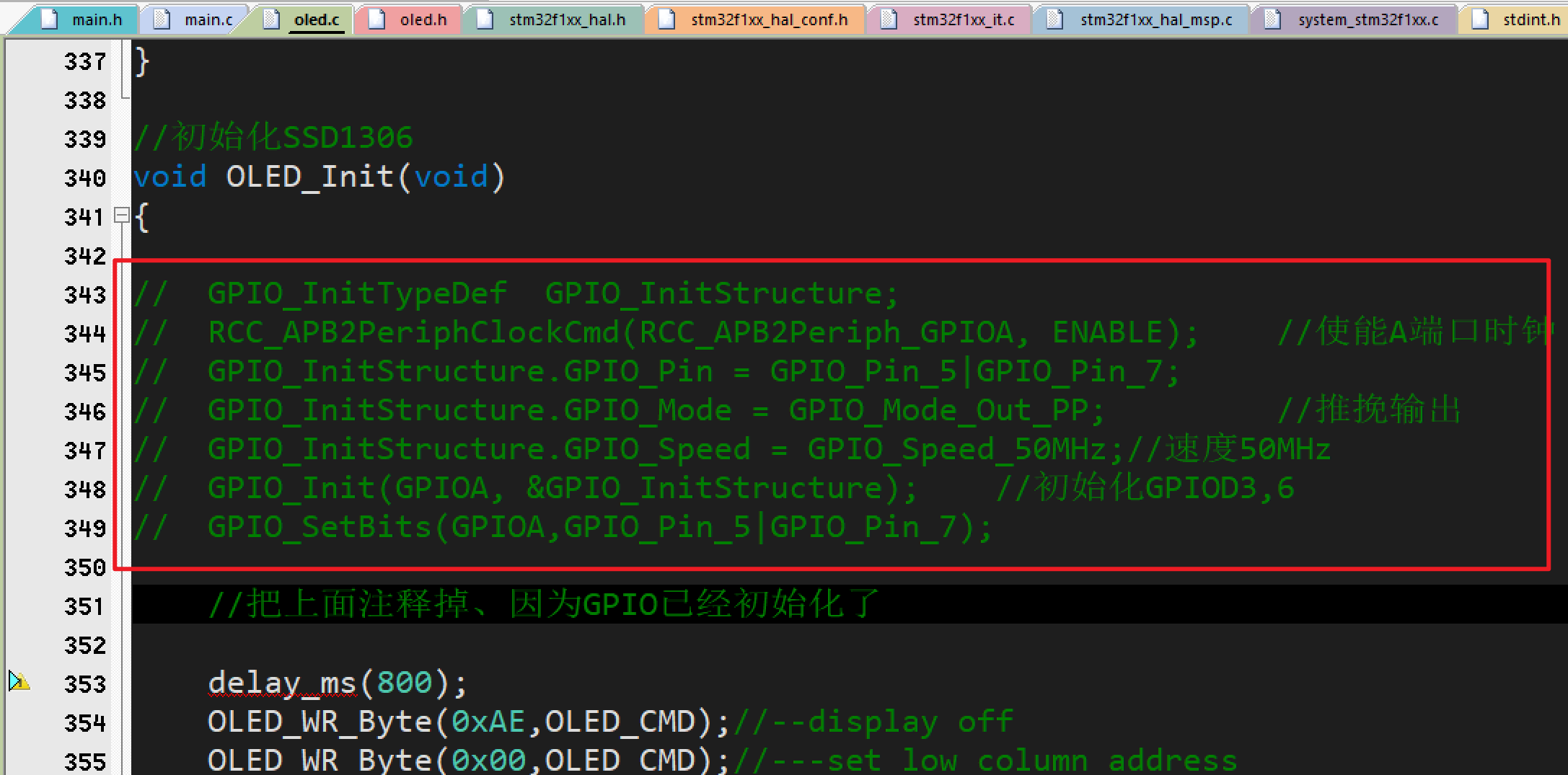Image resolution: width=1568 pixels, height=775 pixels.
Task: Click the OLED_WR_Byte(0xAE line
Action: [x=610, y=722]
